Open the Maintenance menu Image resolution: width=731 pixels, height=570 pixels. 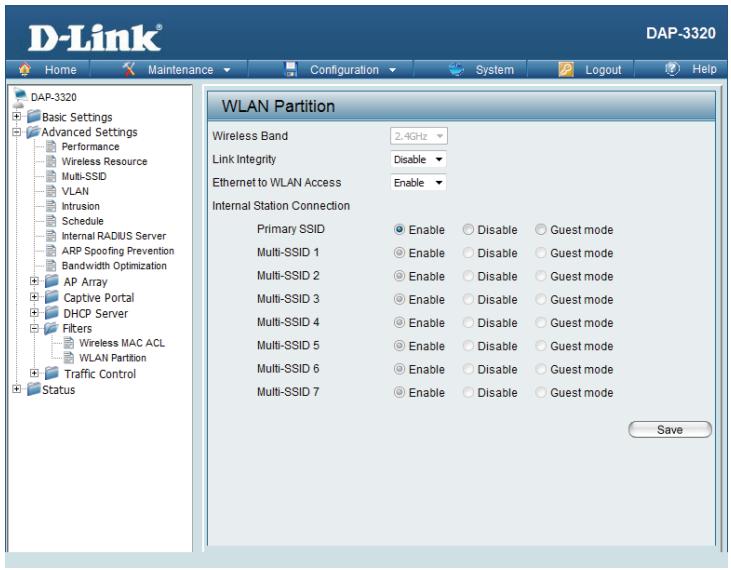[180, 70]
